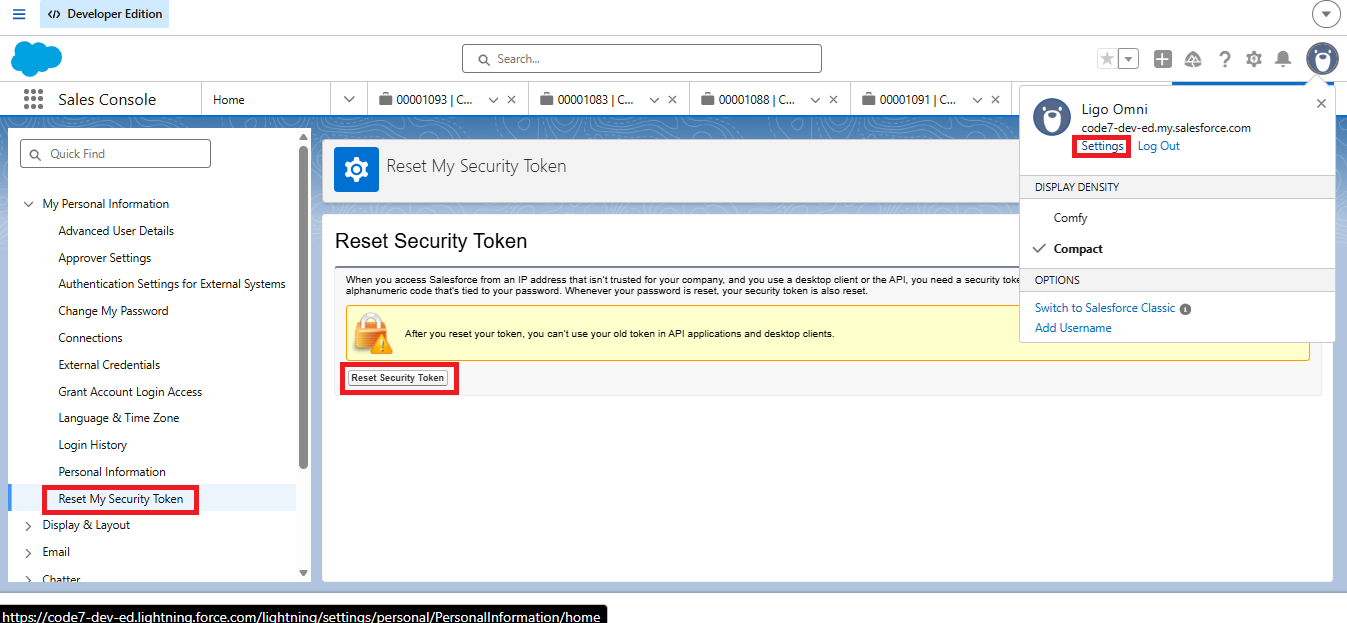Close the 00001093 case tab
Viewport: 1347px width, 623px height.
pos(512,100)
